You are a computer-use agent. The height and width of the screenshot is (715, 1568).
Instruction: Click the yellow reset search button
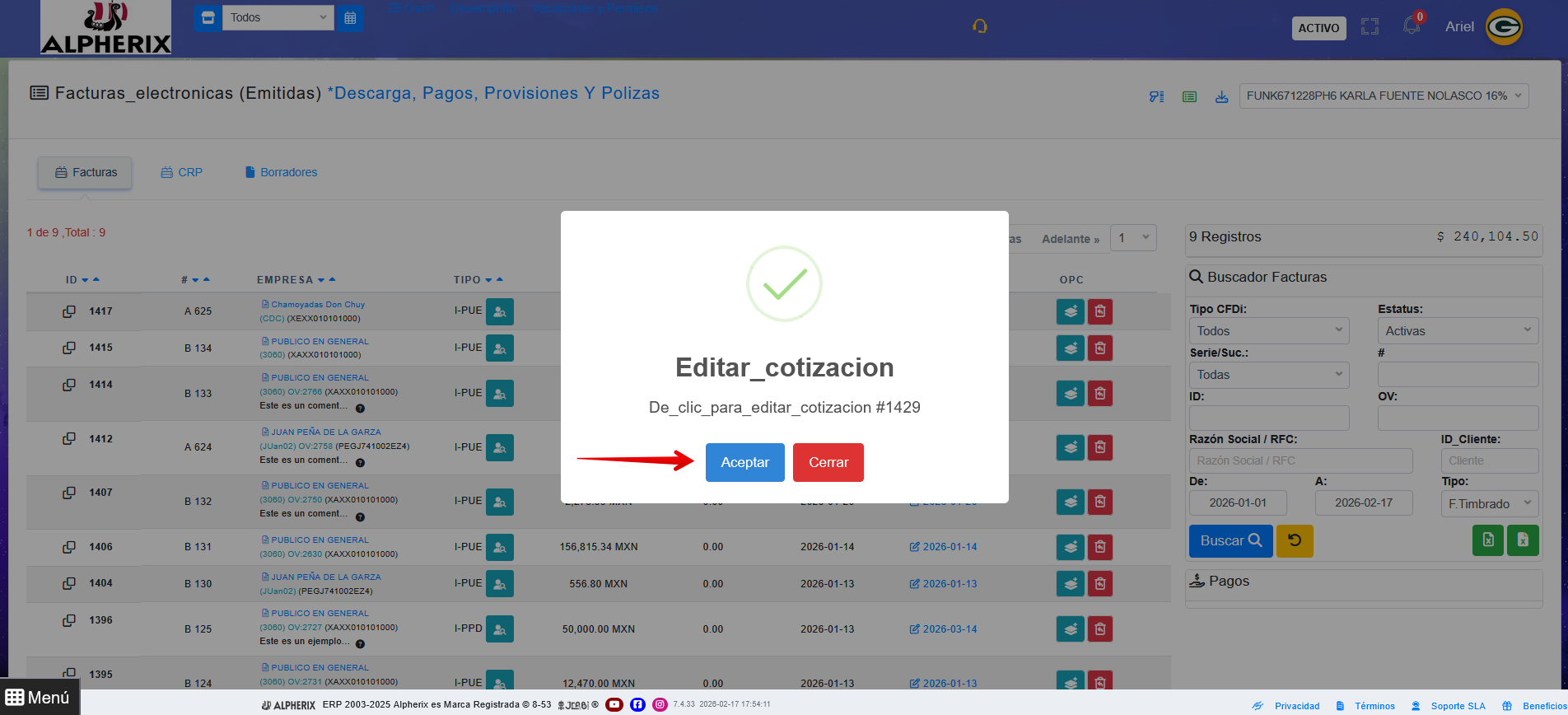tap(1295, 541)
